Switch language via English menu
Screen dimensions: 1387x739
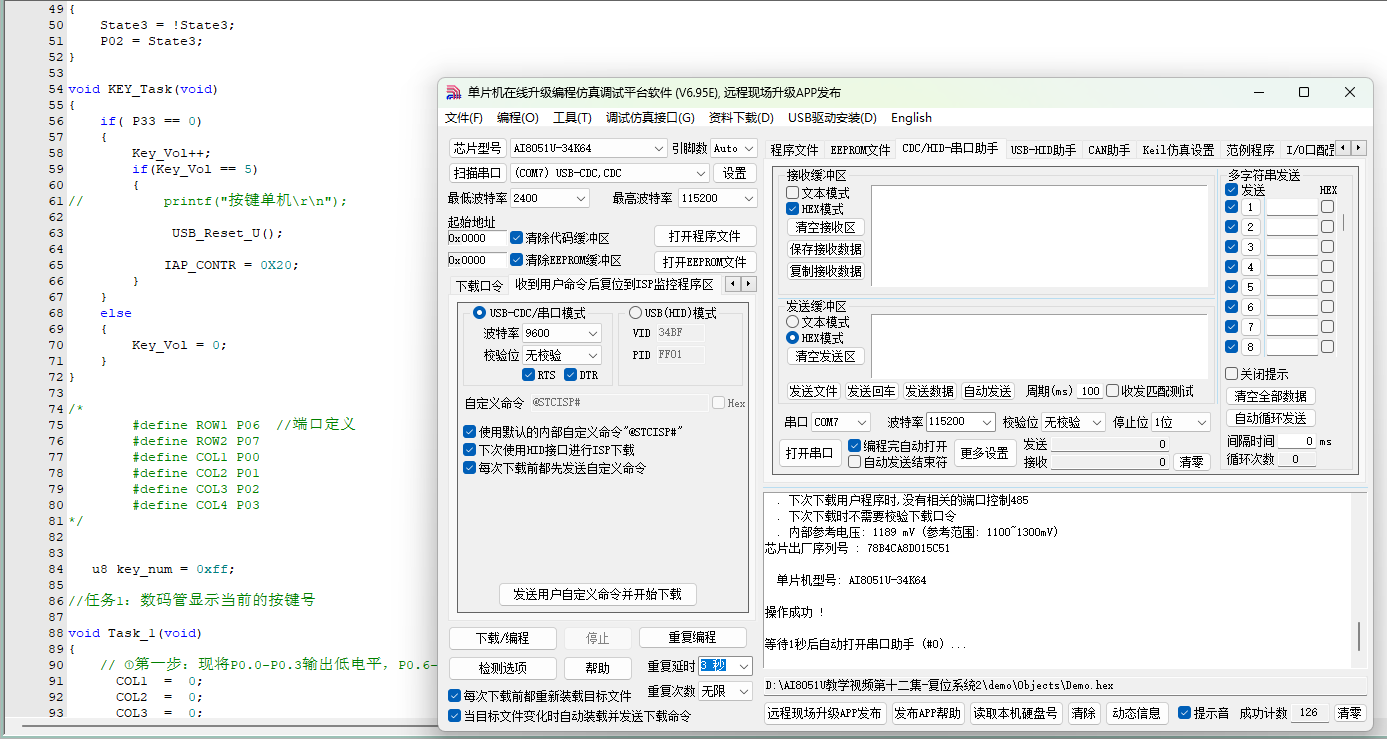tap(911, 118)
